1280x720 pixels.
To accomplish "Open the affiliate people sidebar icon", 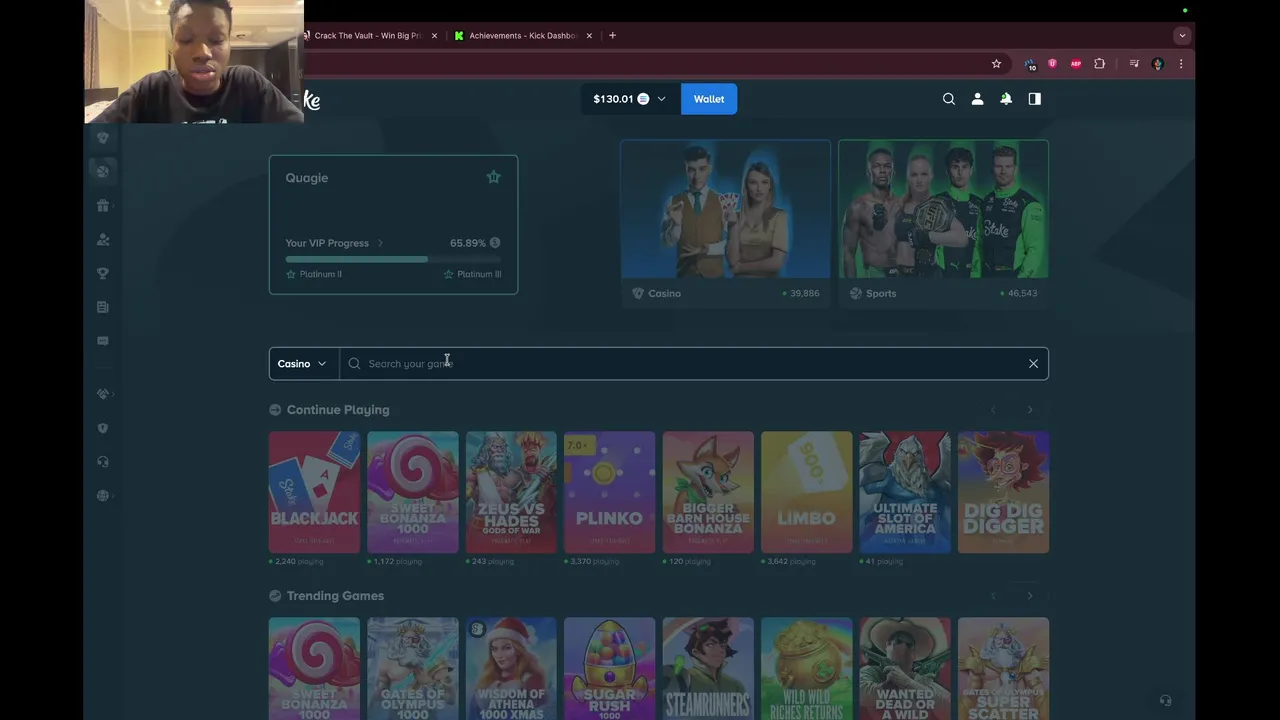I will coord(102,239).
